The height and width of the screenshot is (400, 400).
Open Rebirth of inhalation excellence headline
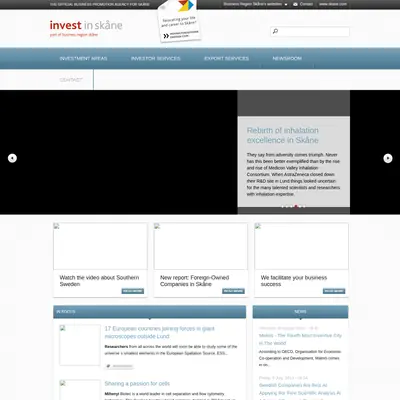tap(283, 135)
